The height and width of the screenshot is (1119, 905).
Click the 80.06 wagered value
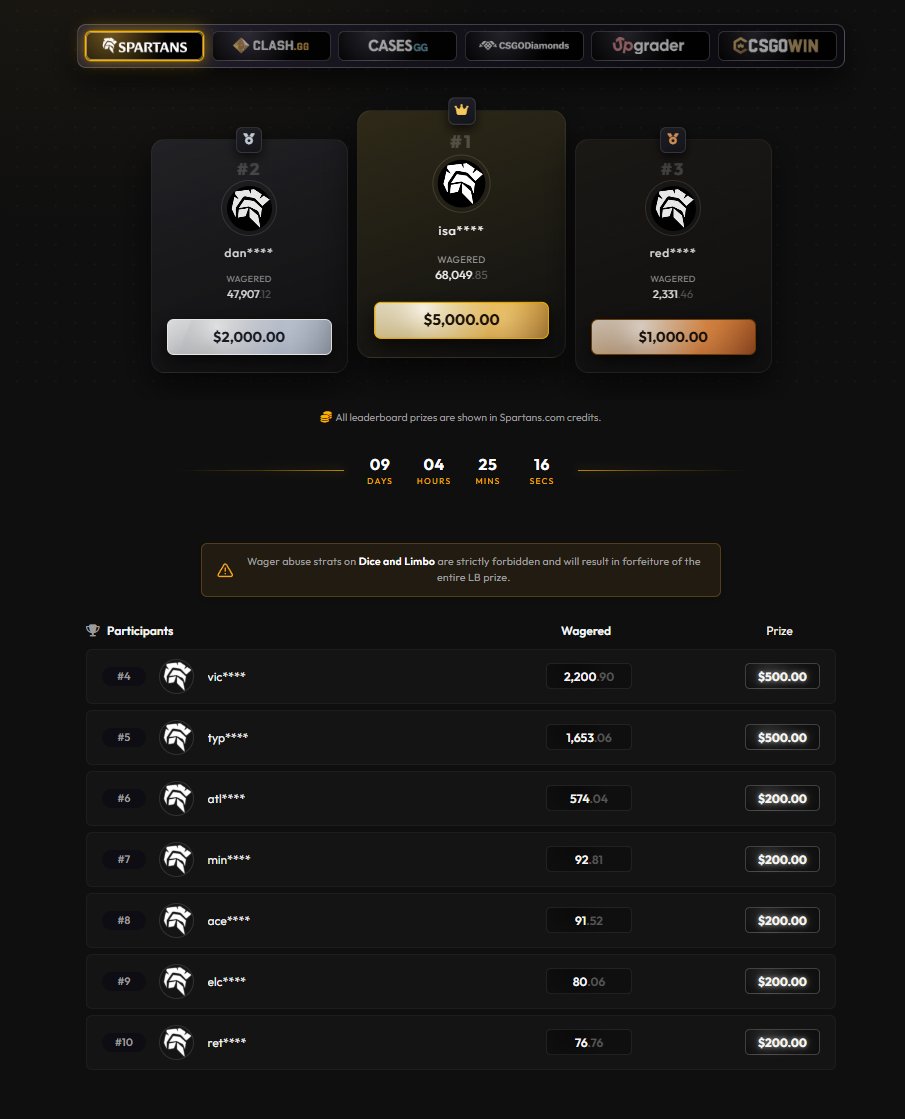coord(589,981)
